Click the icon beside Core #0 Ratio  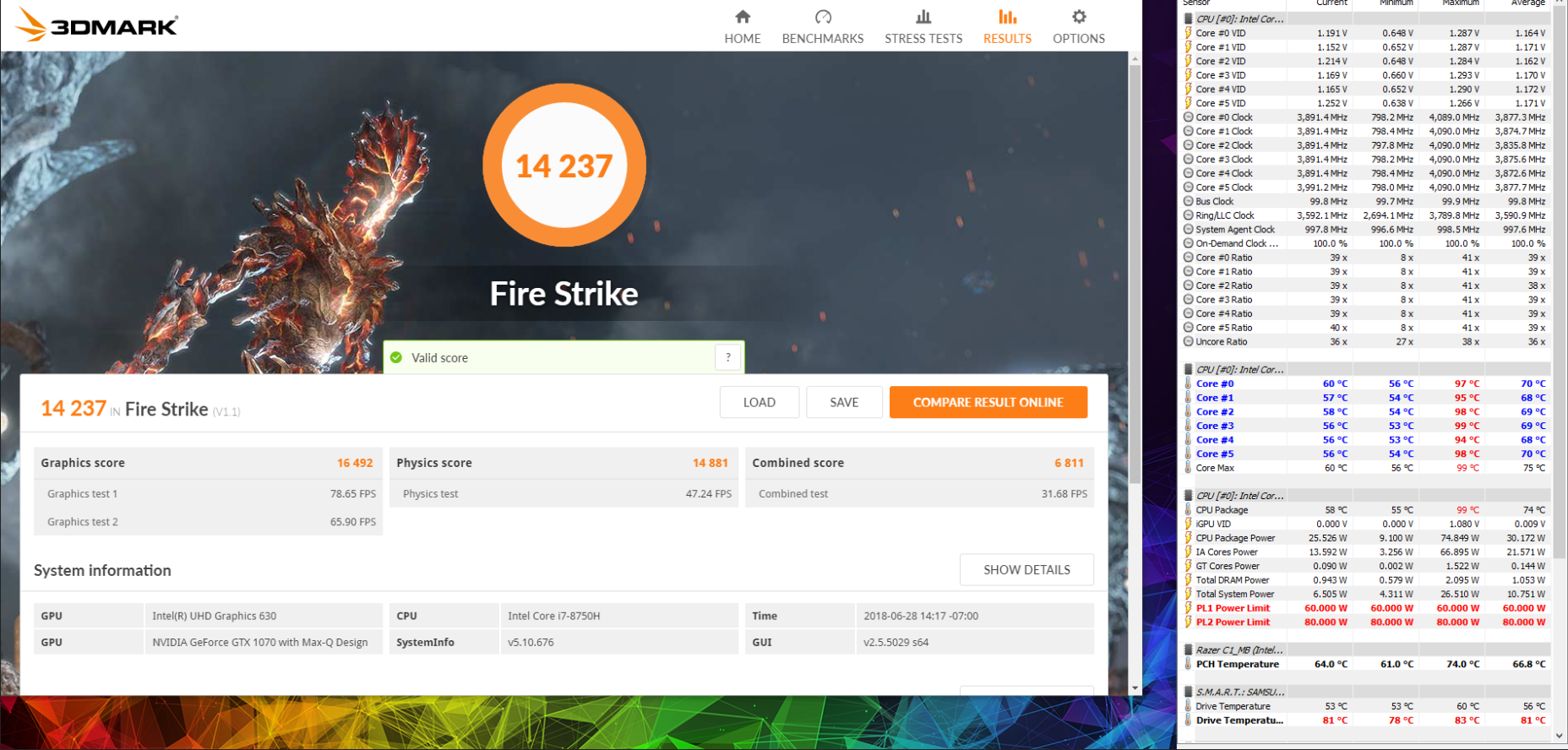click(1189, 258)
